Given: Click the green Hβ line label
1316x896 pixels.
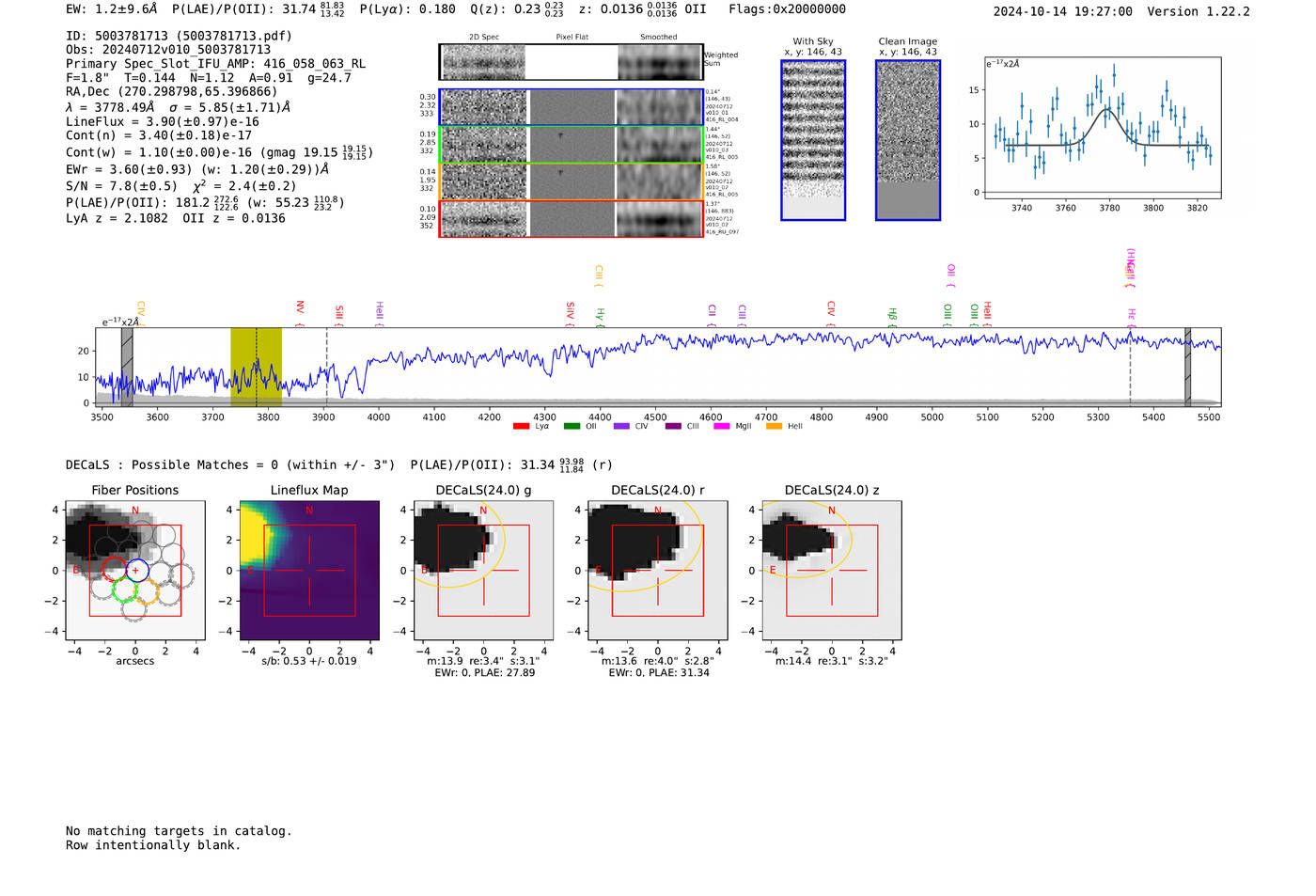Looking at the screenshot, I should pyautogui.click(x=892, y=316).
